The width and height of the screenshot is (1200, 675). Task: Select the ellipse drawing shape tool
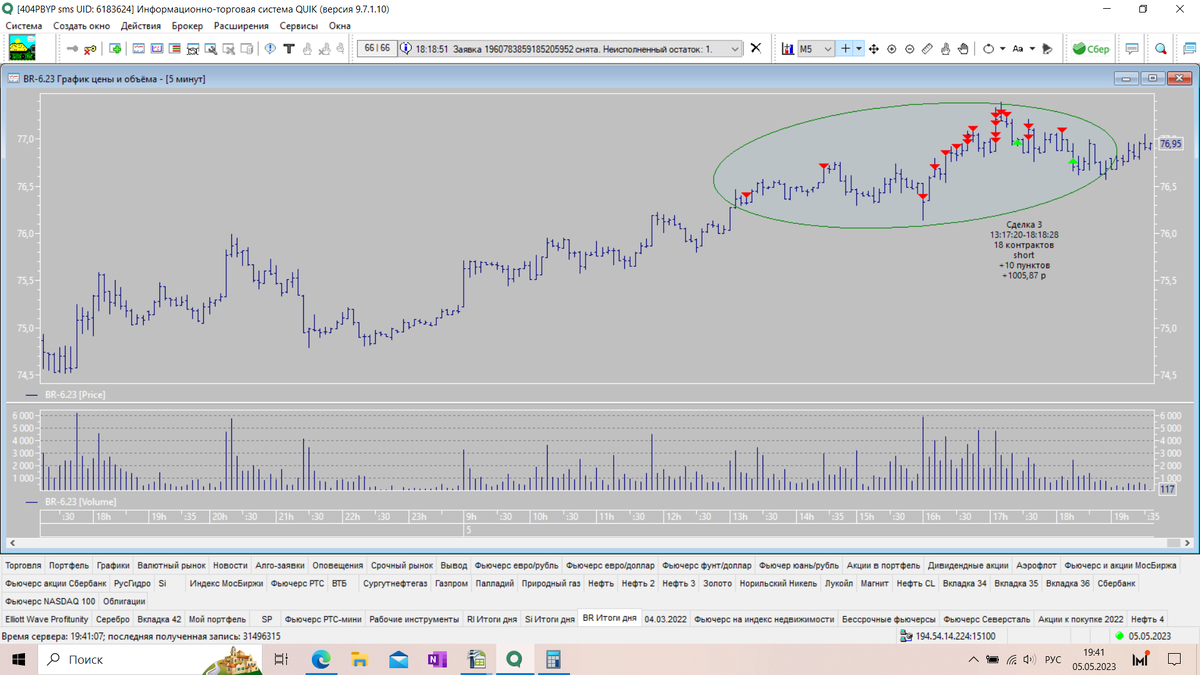tap(988, 48)
